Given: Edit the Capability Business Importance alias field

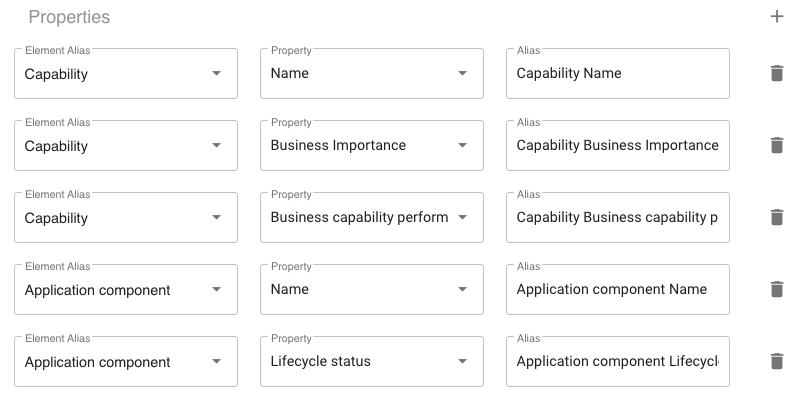Looking at the screenshot, I should 617,146.
